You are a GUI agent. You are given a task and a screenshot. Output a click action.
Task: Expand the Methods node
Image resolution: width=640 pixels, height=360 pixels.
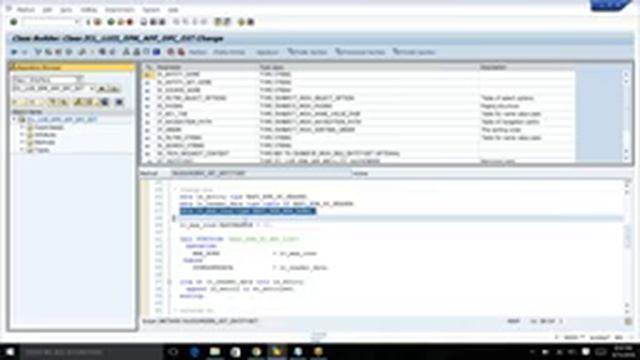click(22, 142)
